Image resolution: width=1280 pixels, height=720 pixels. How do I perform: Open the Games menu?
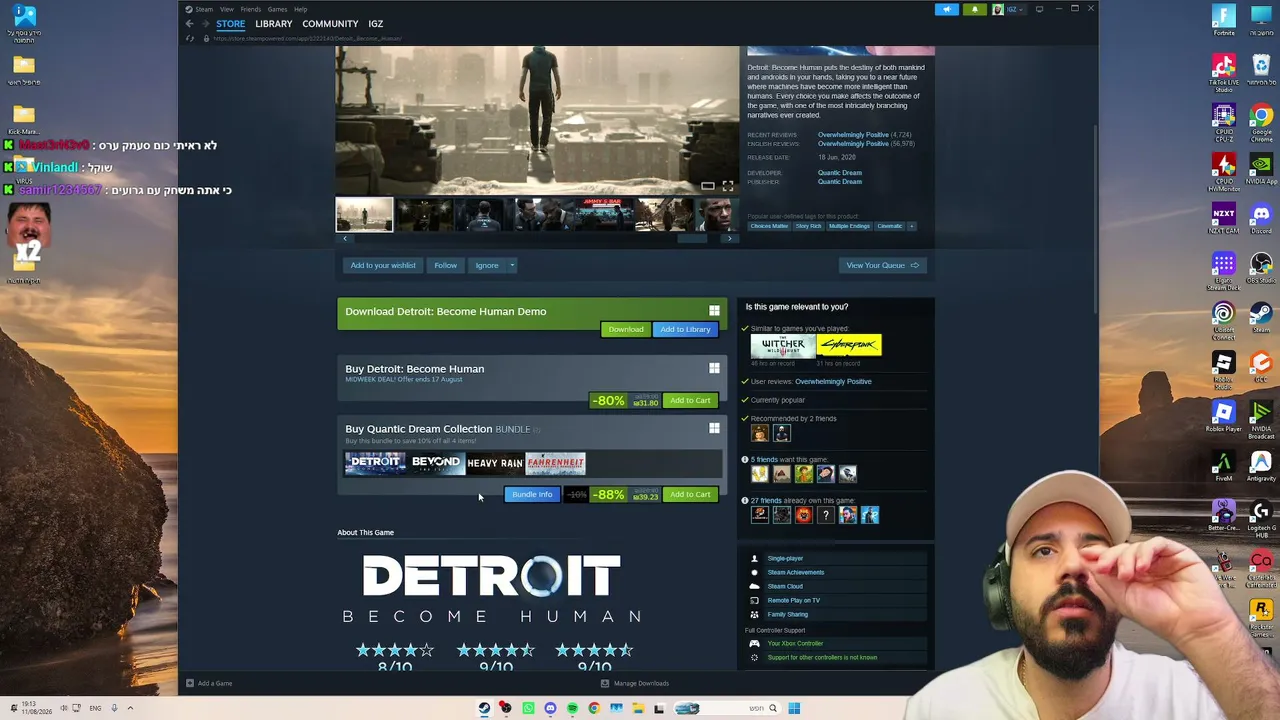277,9
